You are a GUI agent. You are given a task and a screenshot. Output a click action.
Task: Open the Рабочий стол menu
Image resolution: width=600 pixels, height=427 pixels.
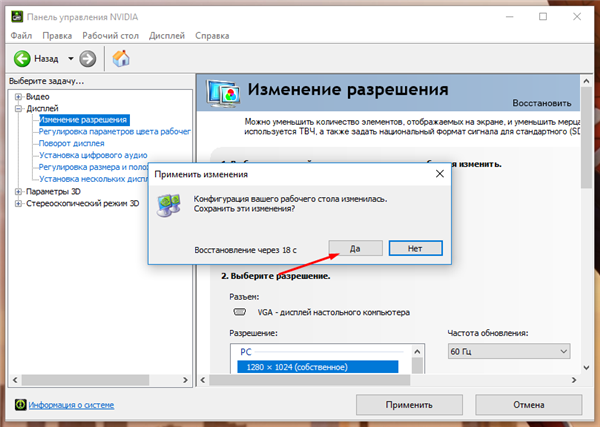tap(110, 36)
